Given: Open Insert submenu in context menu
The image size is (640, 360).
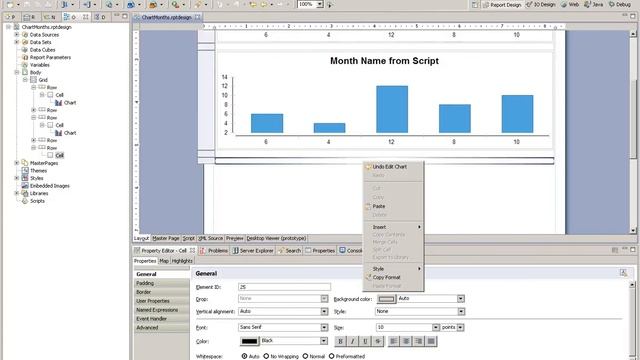Looking at the screenshot, I should coord(393,227).
